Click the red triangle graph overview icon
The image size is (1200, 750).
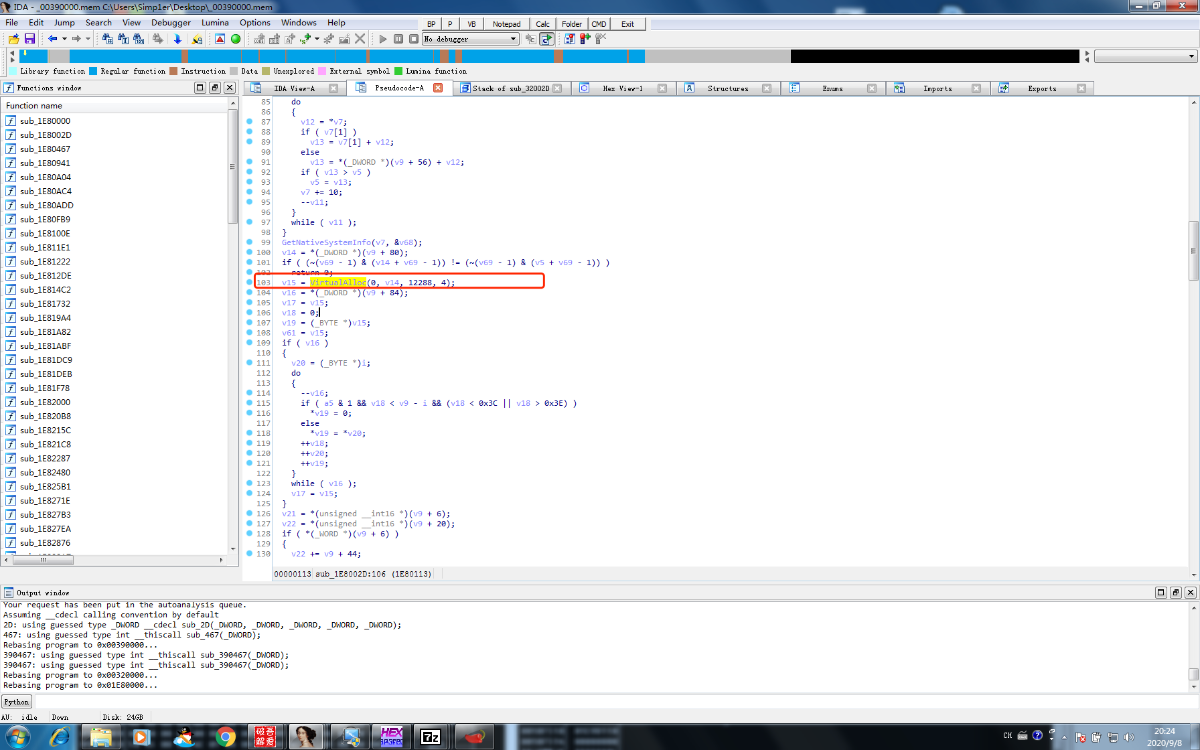click(x=220, y=39)
